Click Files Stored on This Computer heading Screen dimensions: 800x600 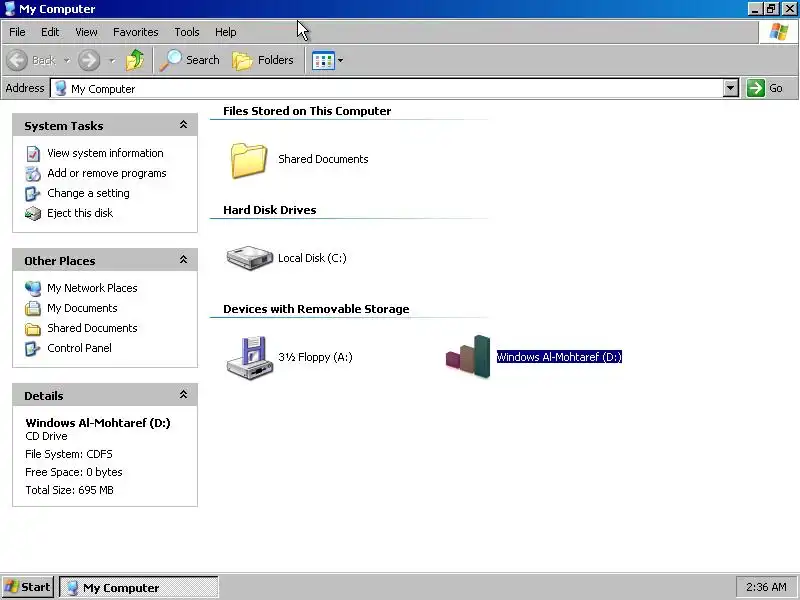pos(307,111)
